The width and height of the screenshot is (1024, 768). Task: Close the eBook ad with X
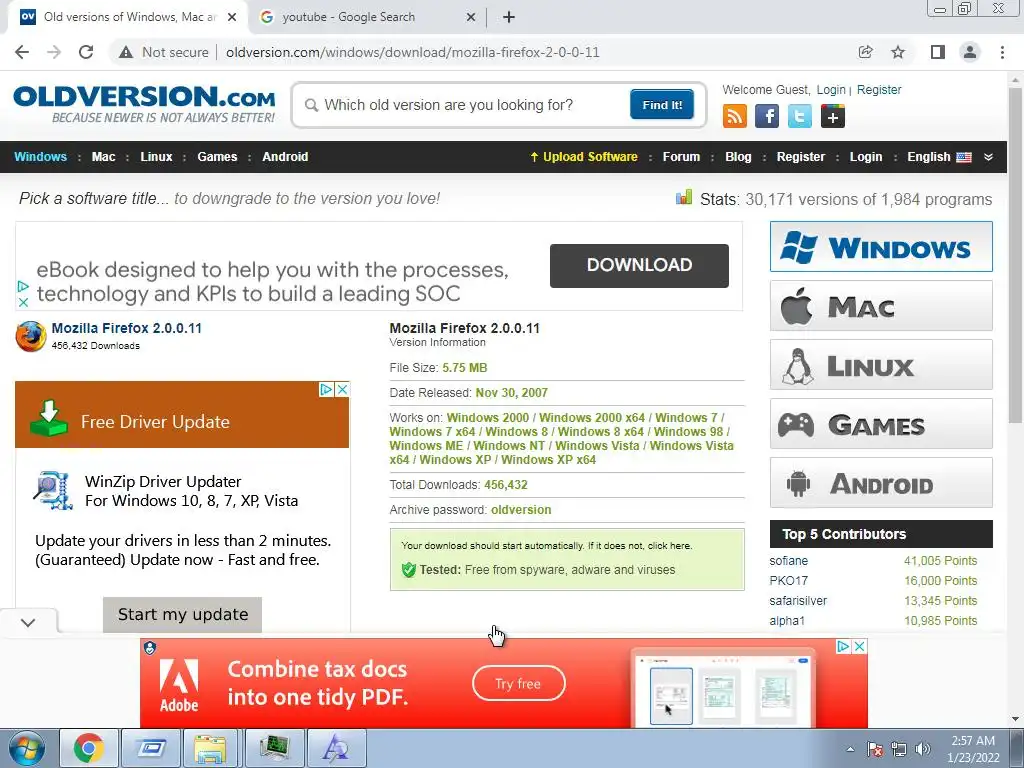tap(23, 302)
